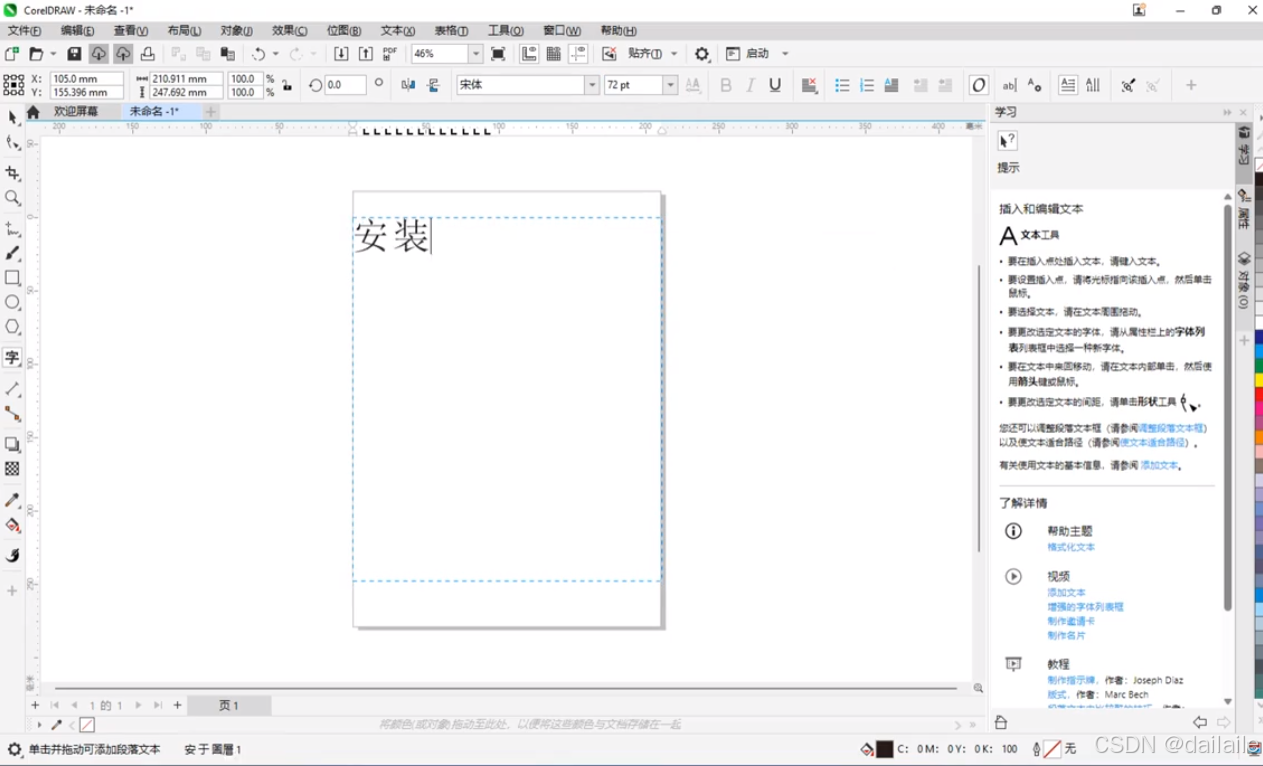
Task: Open the font name dropdown (宋体)
Action: (592, 85)
